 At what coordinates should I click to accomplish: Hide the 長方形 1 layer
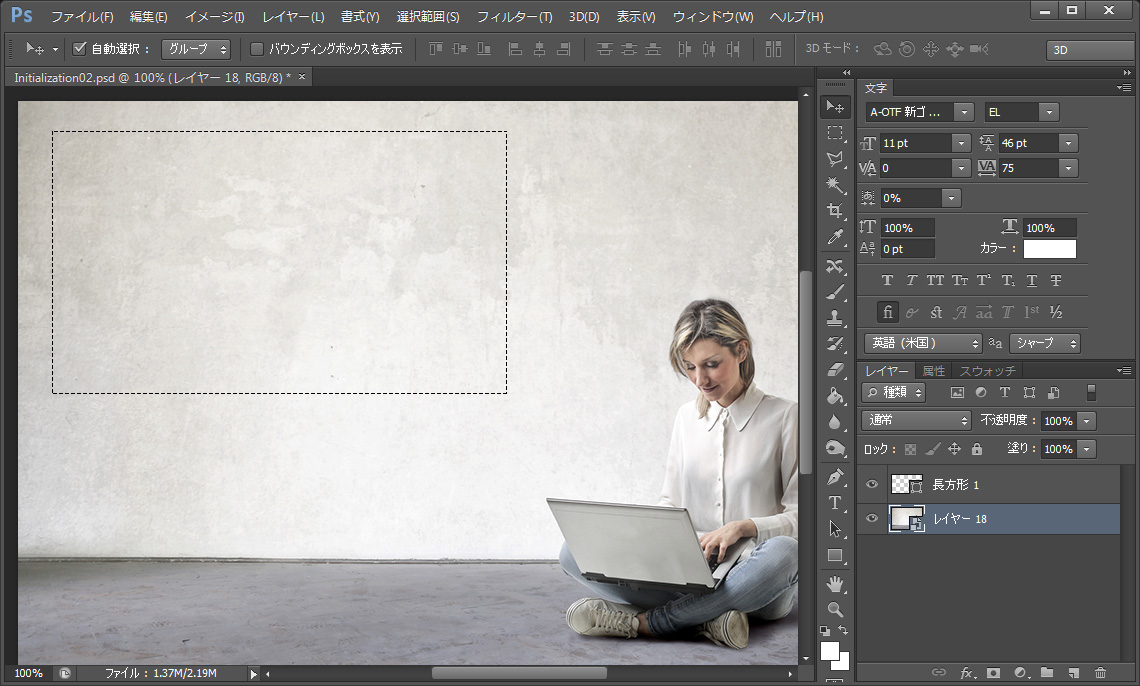click(872, 485)
